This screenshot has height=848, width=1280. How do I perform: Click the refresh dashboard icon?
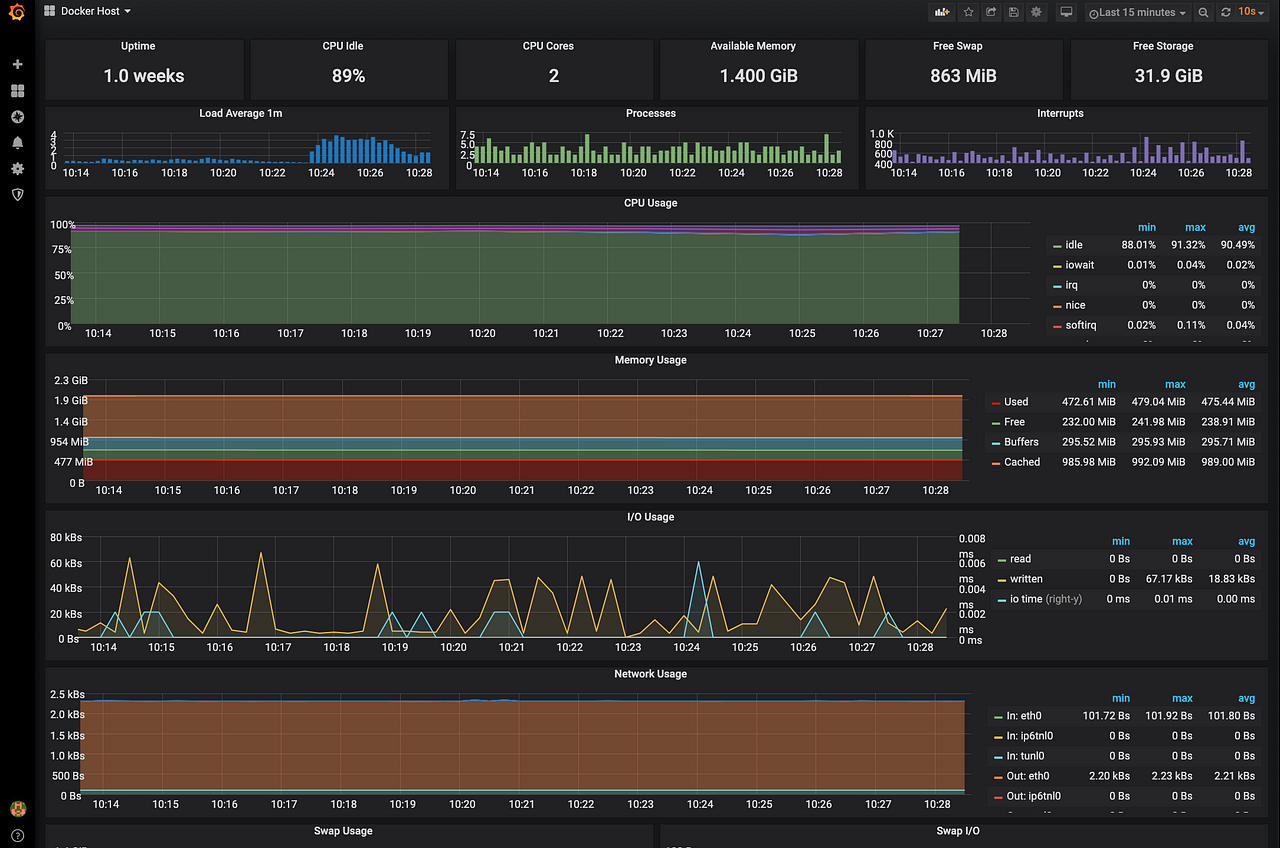[1225, 12]
